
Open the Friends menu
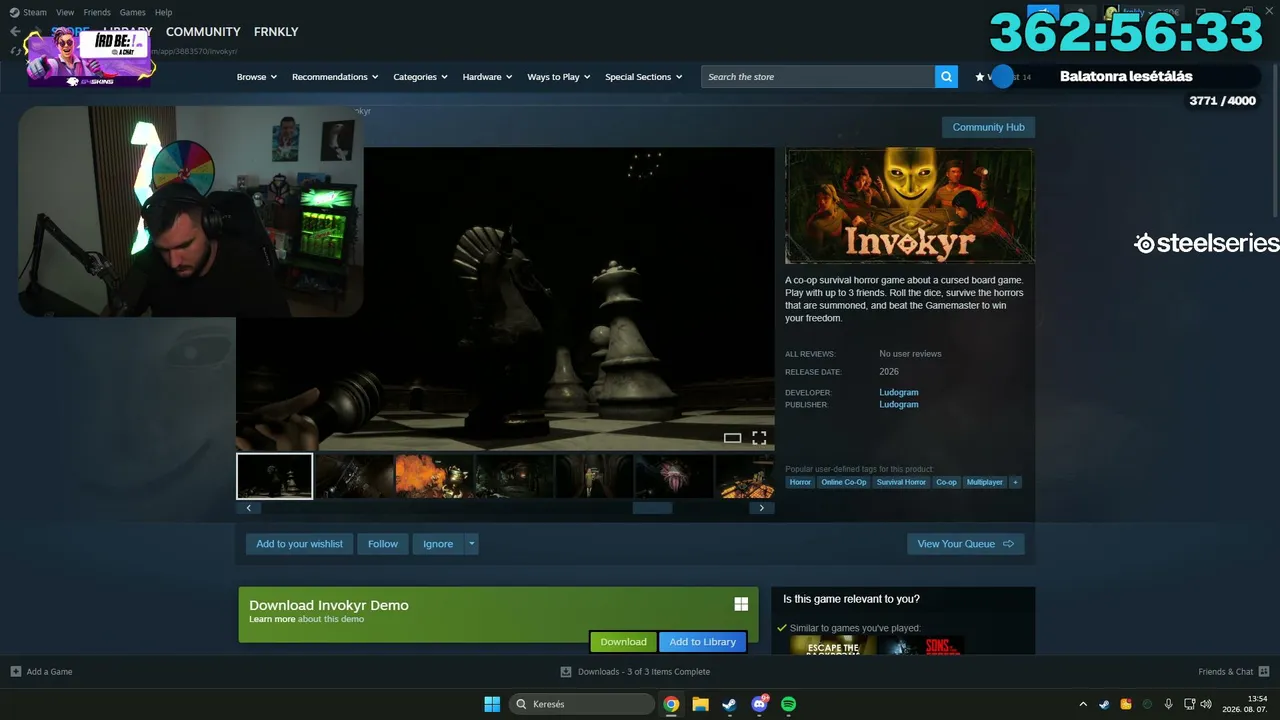click(x=97, y=12)
